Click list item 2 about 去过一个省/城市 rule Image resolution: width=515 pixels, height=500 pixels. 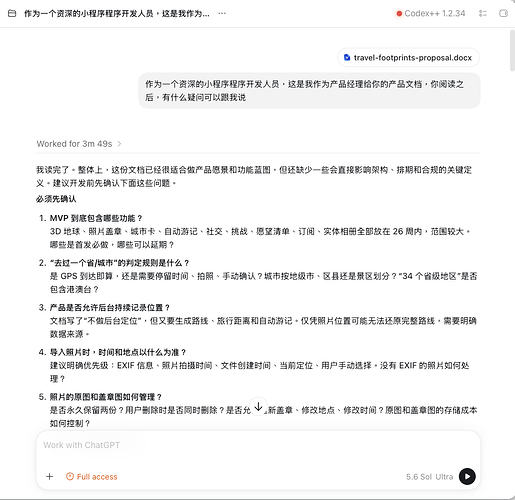click(x=119, y=263)
